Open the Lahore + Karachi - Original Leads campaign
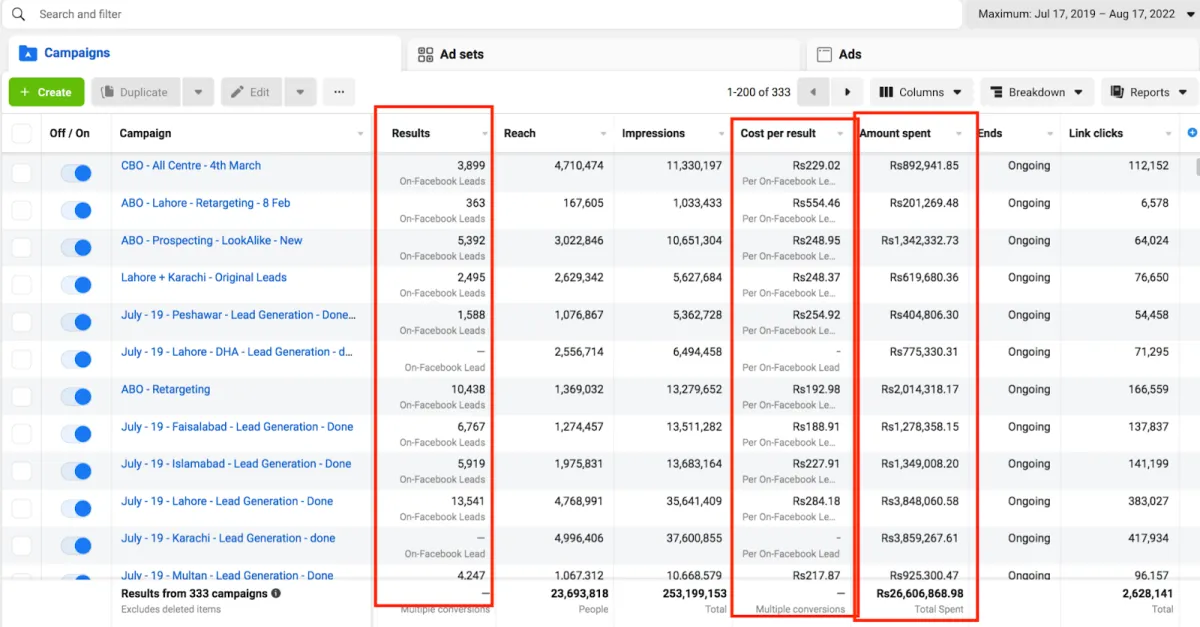This screenshot has height=627, width=1200. point(204,278)
